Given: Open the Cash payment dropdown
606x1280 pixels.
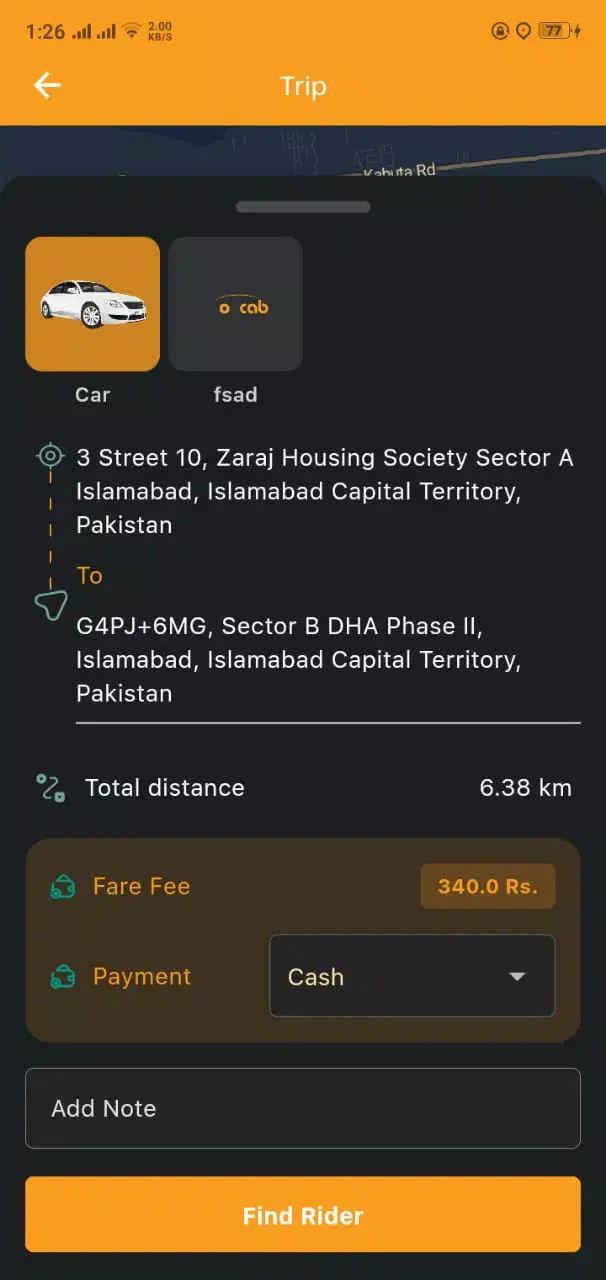Looking at the screenshot, I should tap(411, 976).
